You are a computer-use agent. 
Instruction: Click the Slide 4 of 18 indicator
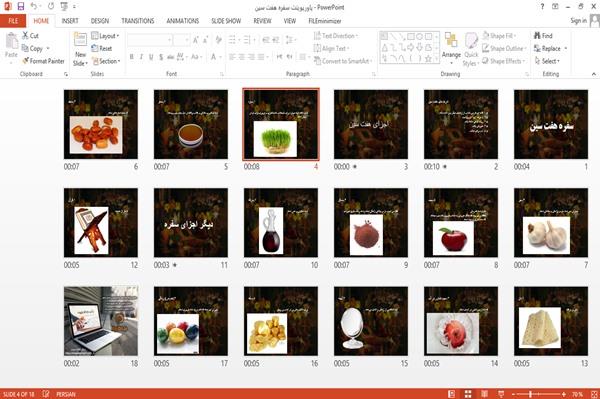click(x=18, y=394)
